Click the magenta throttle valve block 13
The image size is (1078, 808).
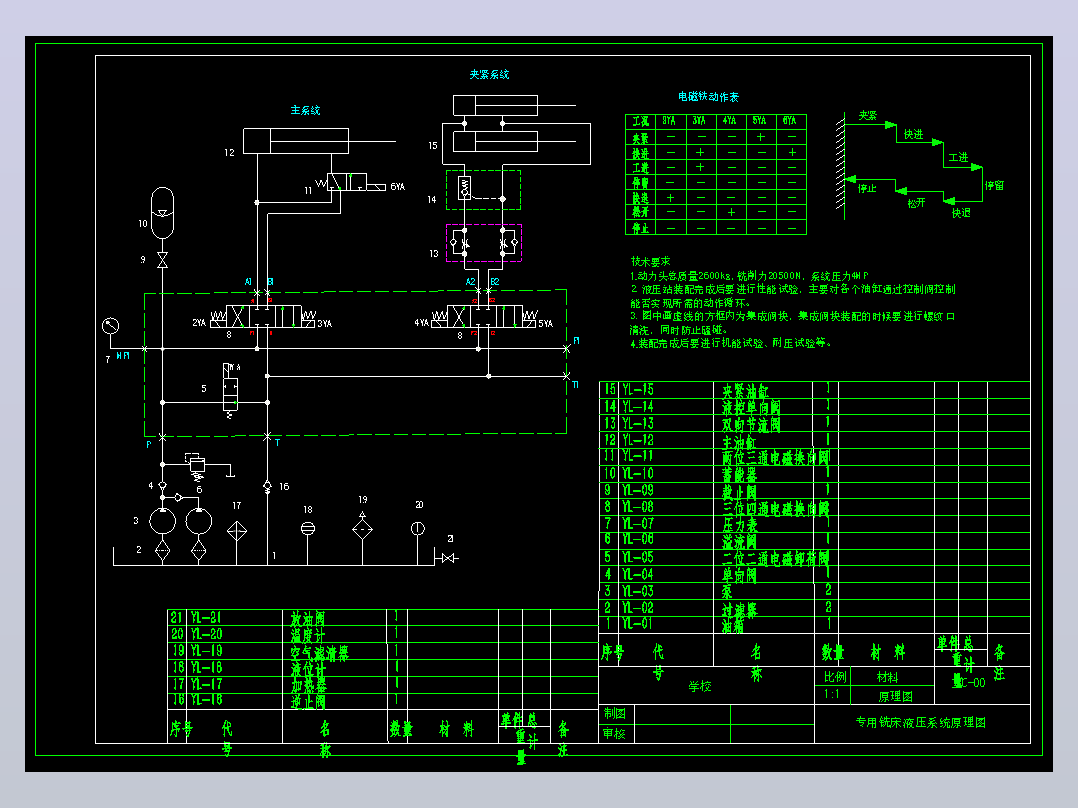484,243
